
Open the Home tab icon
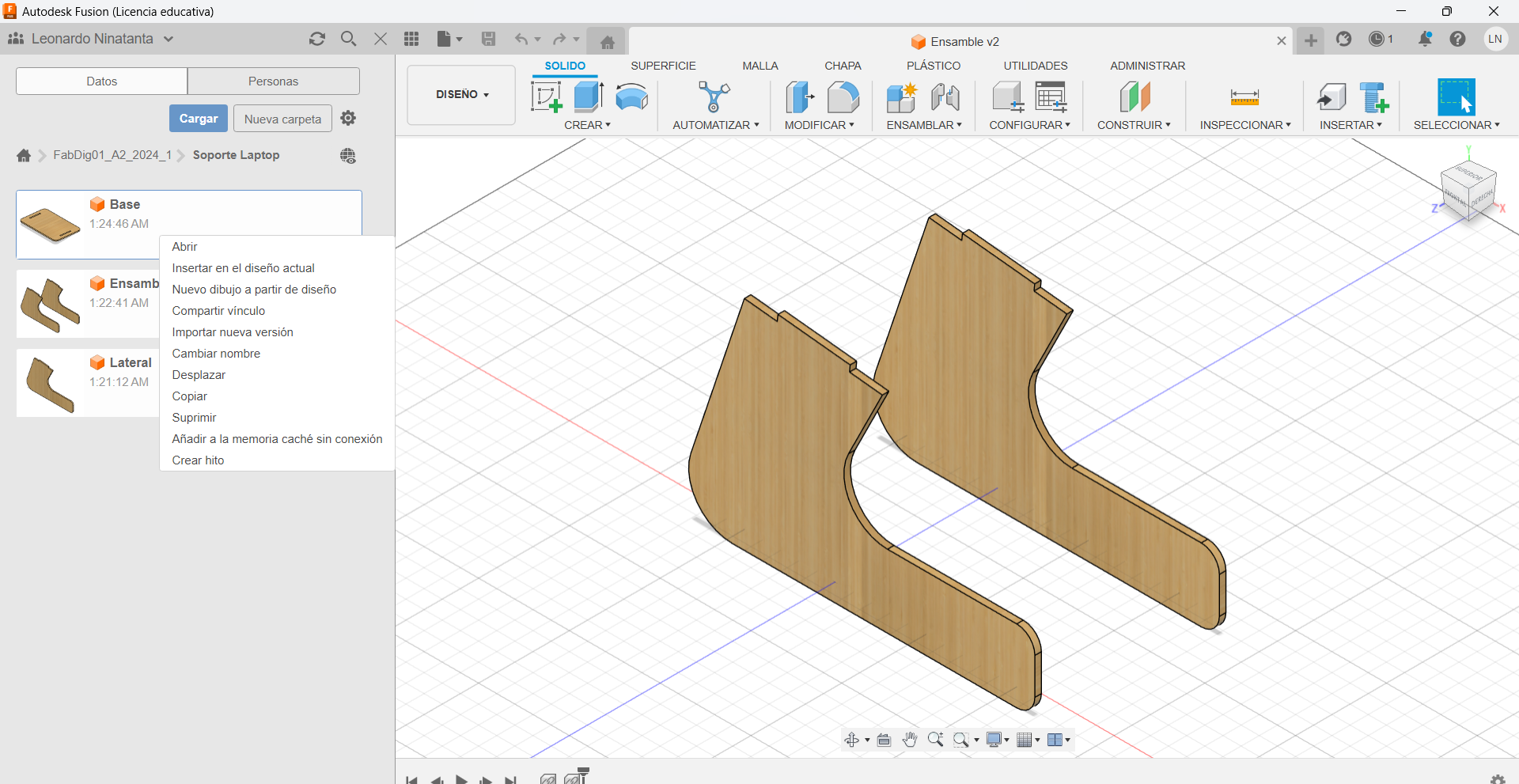(608, 42)
